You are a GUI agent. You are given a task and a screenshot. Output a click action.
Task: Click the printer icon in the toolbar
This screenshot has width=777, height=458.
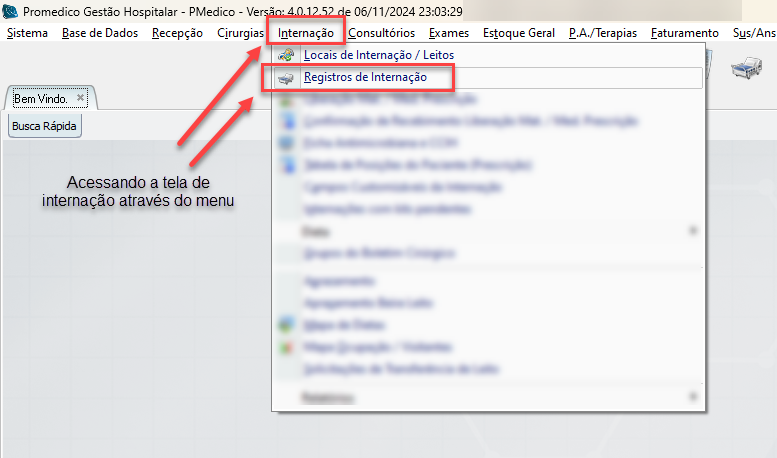pyautogui.click(x=748, y=69)
